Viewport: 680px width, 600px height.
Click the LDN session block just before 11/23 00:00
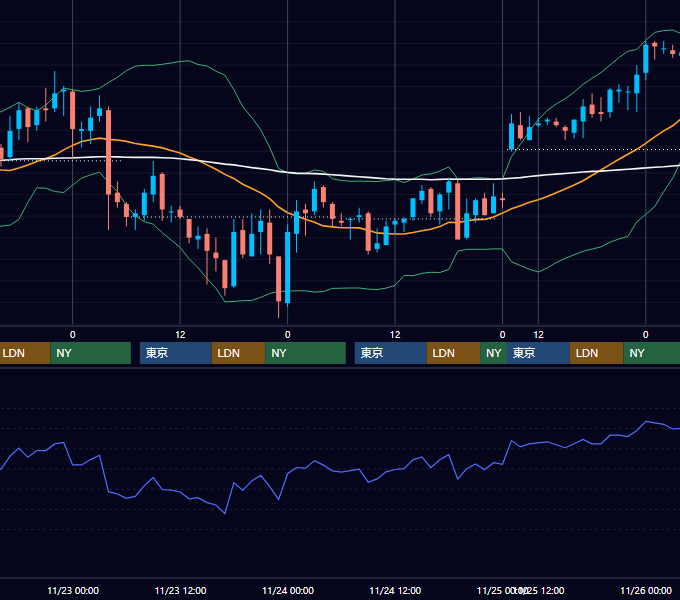click(25, 353)
